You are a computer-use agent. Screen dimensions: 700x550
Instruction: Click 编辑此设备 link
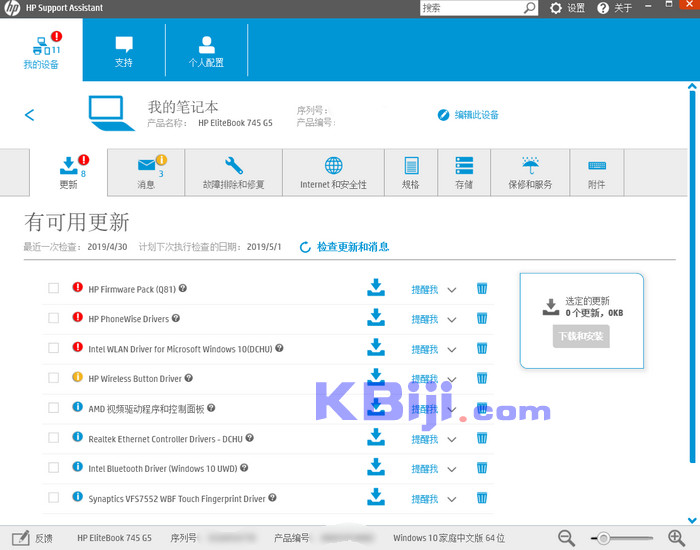[x=468, y=115]
